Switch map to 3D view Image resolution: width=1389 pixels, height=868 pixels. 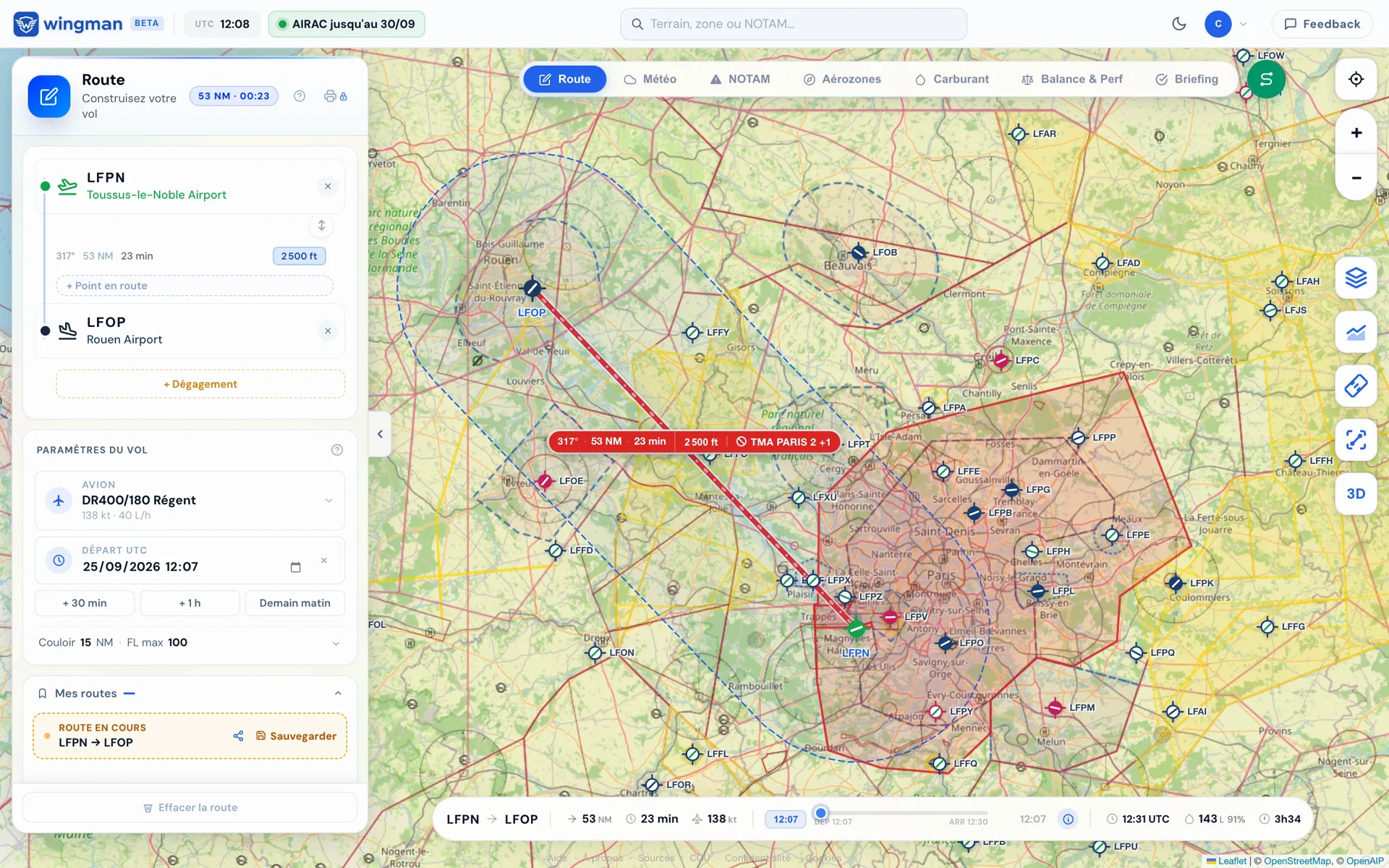coord(1356,493)
